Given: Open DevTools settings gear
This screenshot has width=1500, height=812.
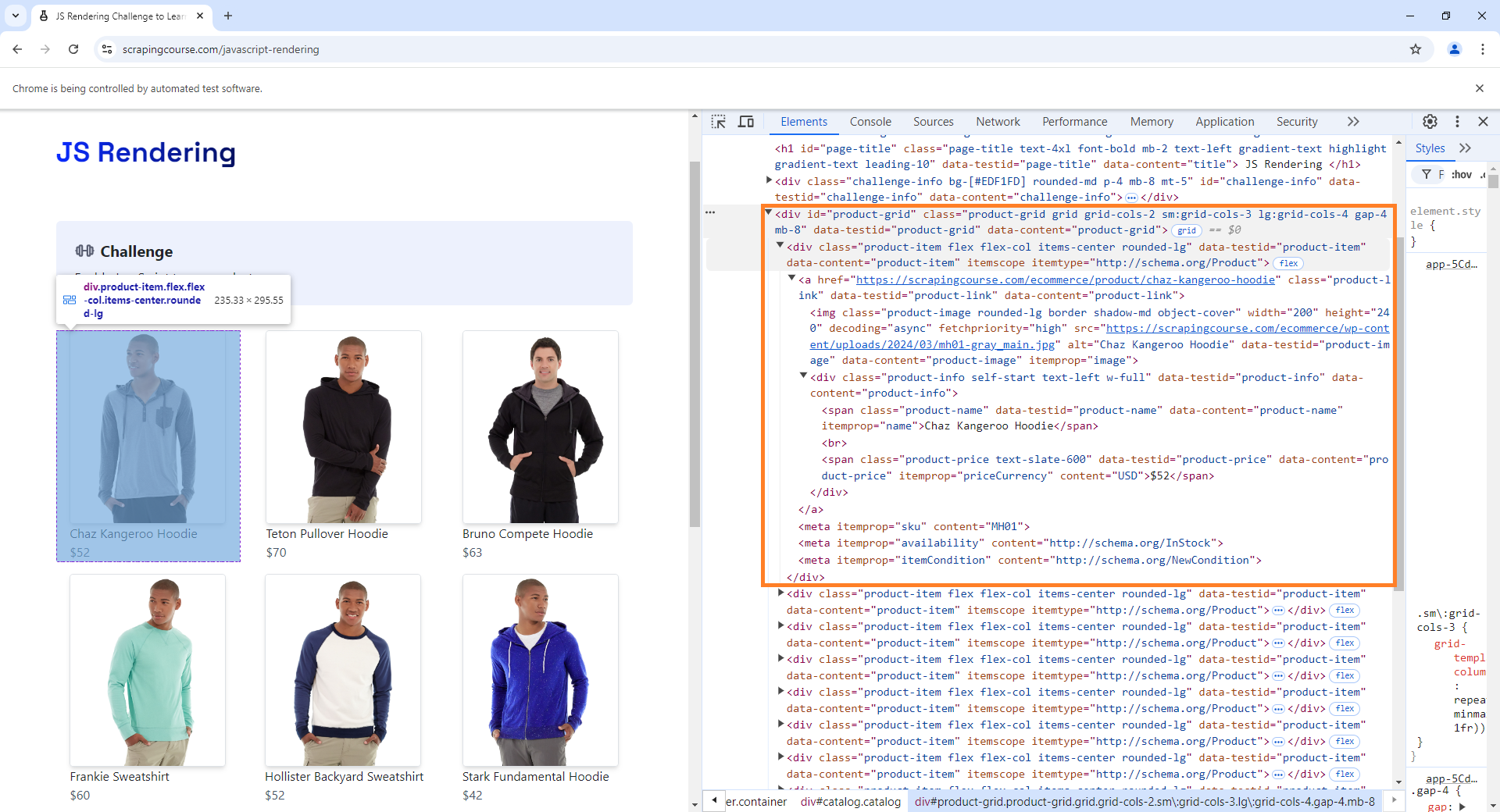Looking at the screenshot, I should (1430, 122).
